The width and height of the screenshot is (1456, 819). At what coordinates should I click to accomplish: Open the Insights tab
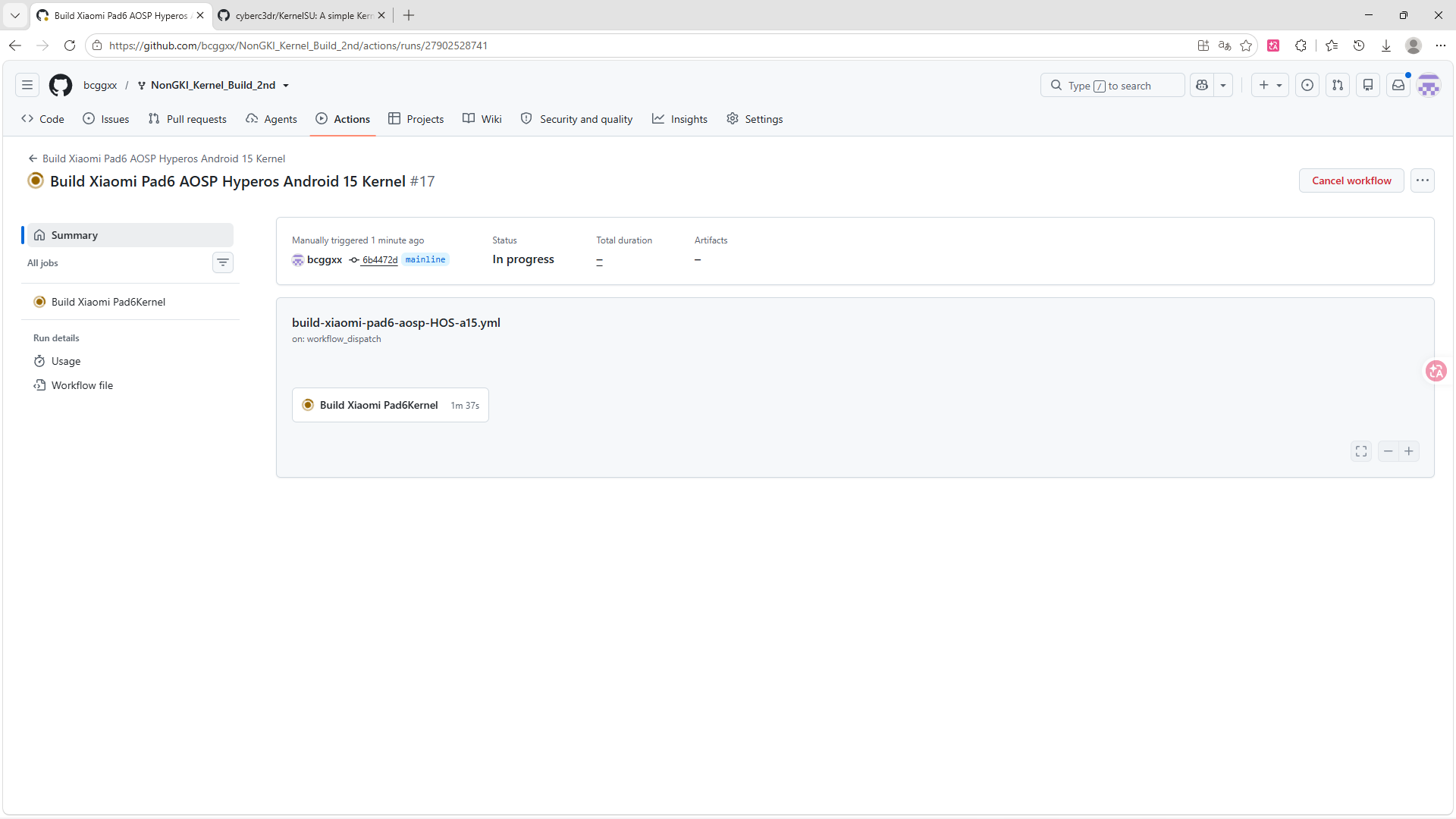tap(680, 119)
